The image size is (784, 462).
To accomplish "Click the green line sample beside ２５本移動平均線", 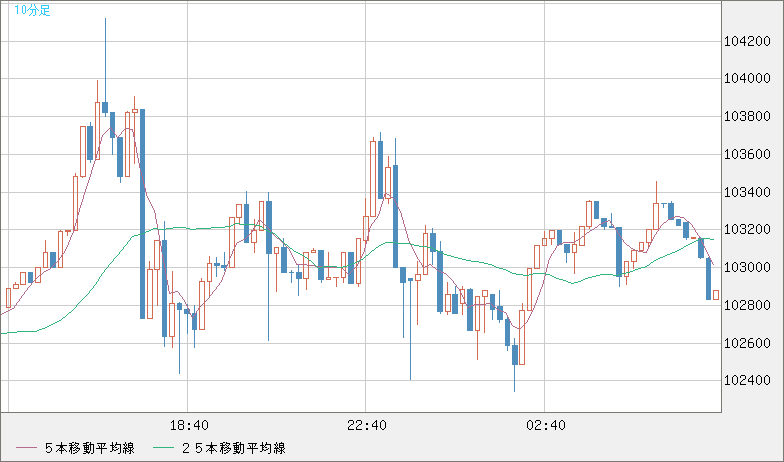I will click(x=162, y=448).
